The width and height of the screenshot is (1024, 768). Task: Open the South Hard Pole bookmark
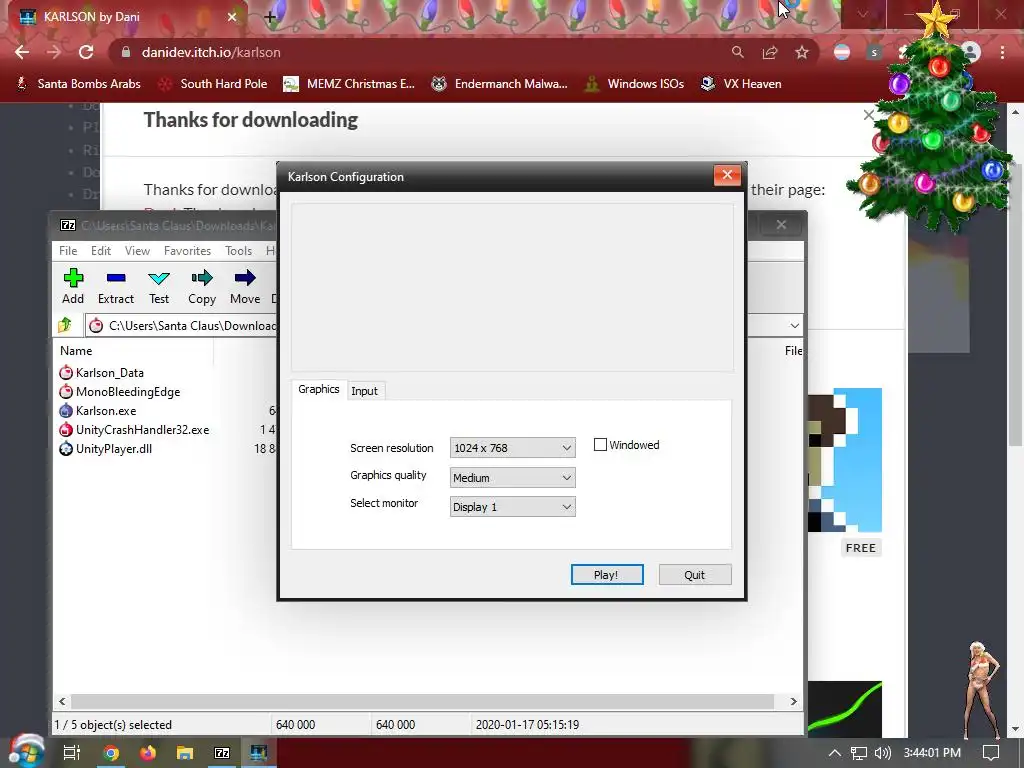(213, 84)
